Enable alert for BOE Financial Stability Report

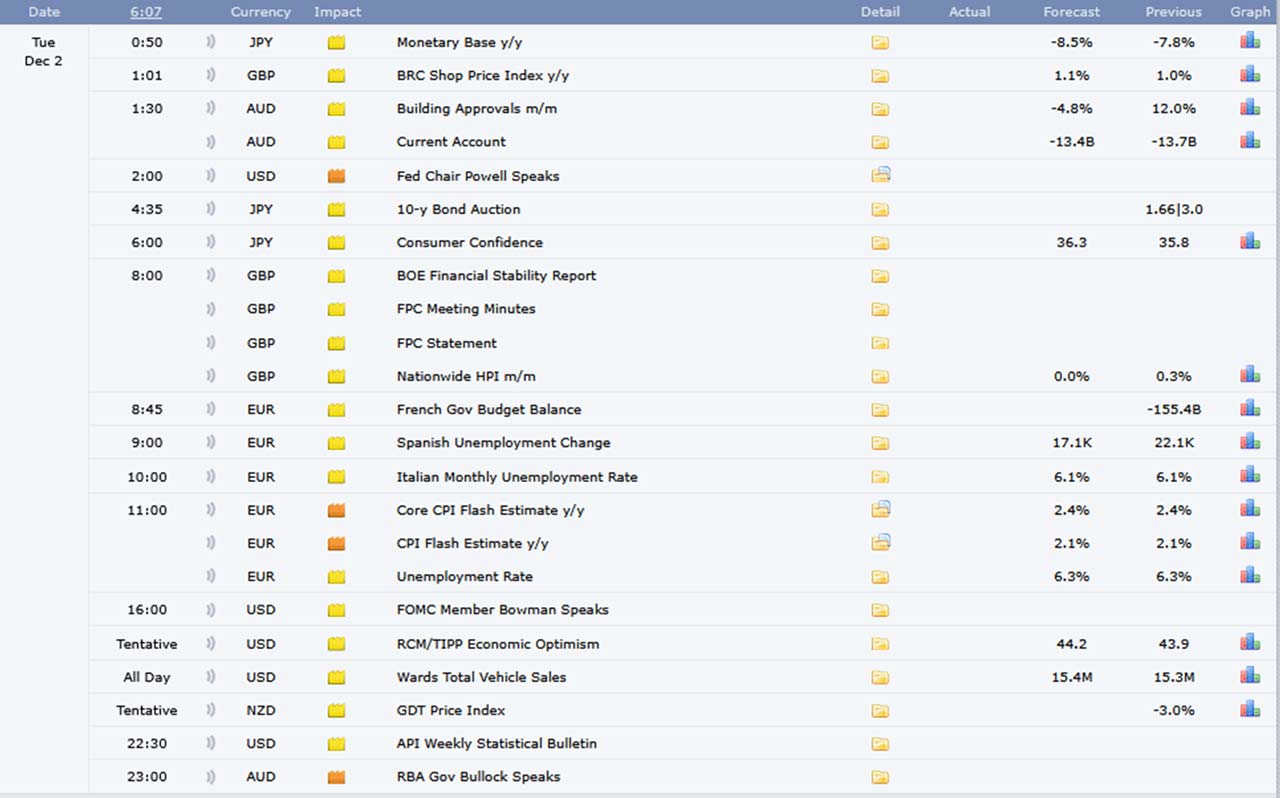pyautogui.click(x=211, y=276)
